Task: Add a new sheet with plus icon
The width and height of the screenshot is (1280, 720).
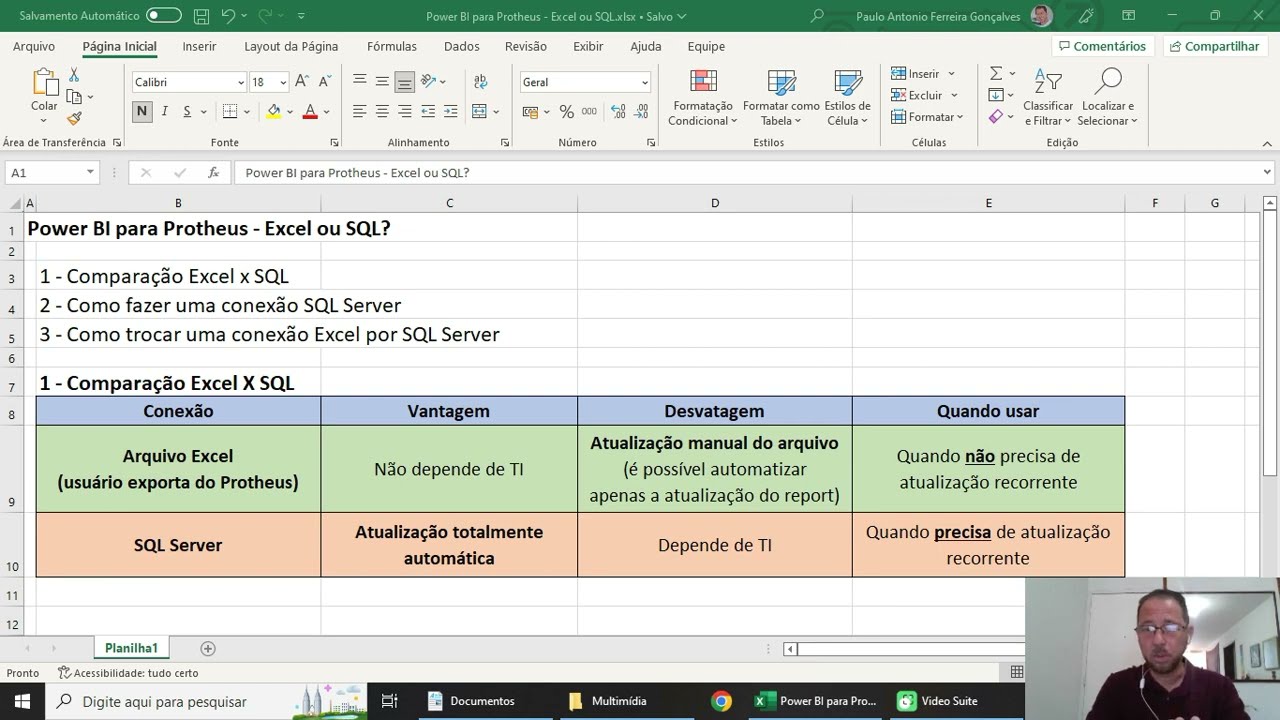Action: point(208,648)
